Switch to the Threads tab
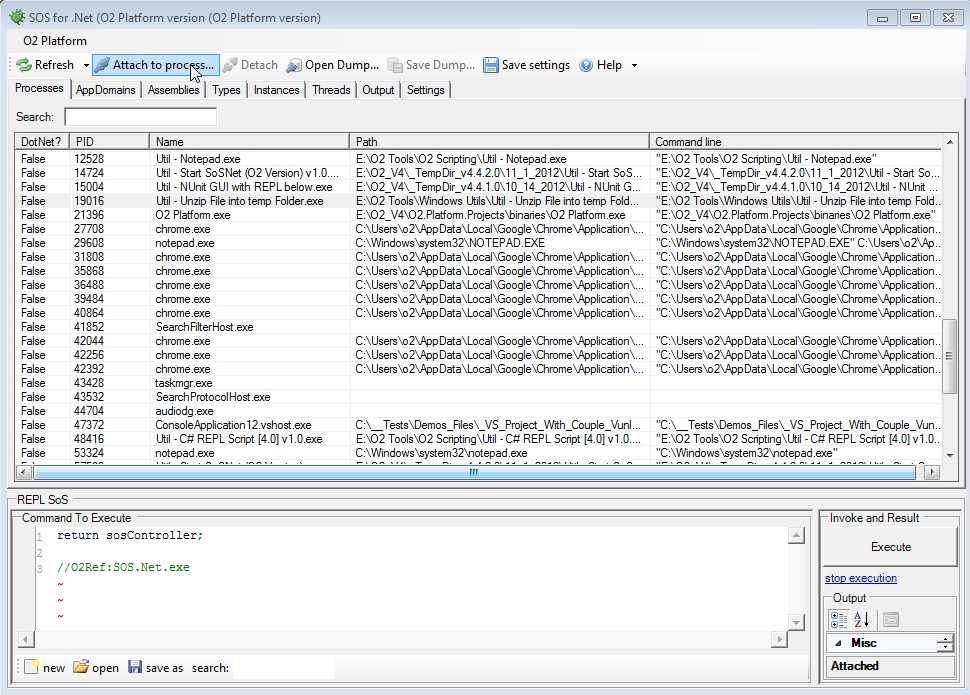The image size is (970, 695). [331, 89]
